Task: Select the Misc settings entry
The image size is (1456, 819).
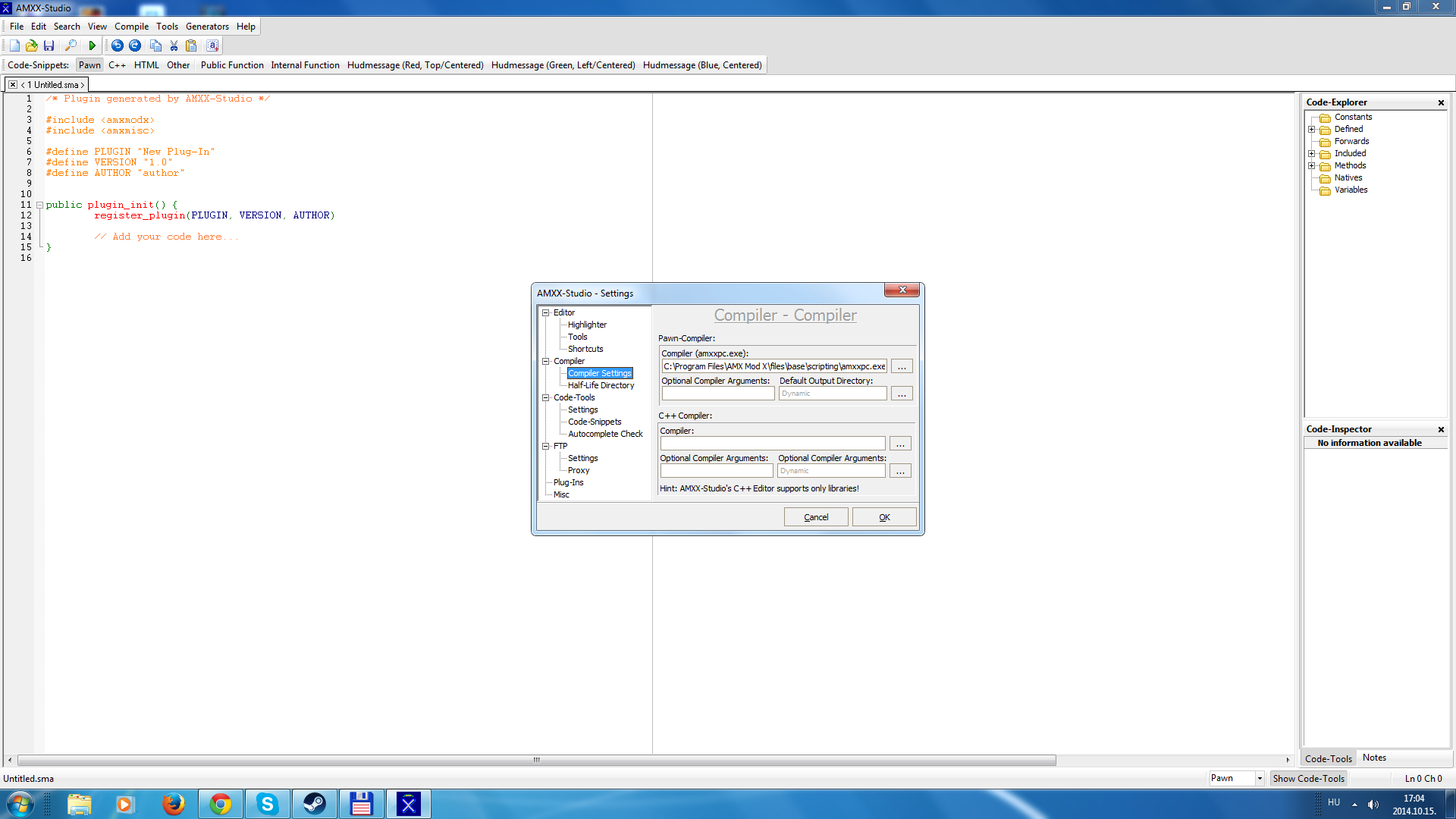Action: tap(561, 494)
